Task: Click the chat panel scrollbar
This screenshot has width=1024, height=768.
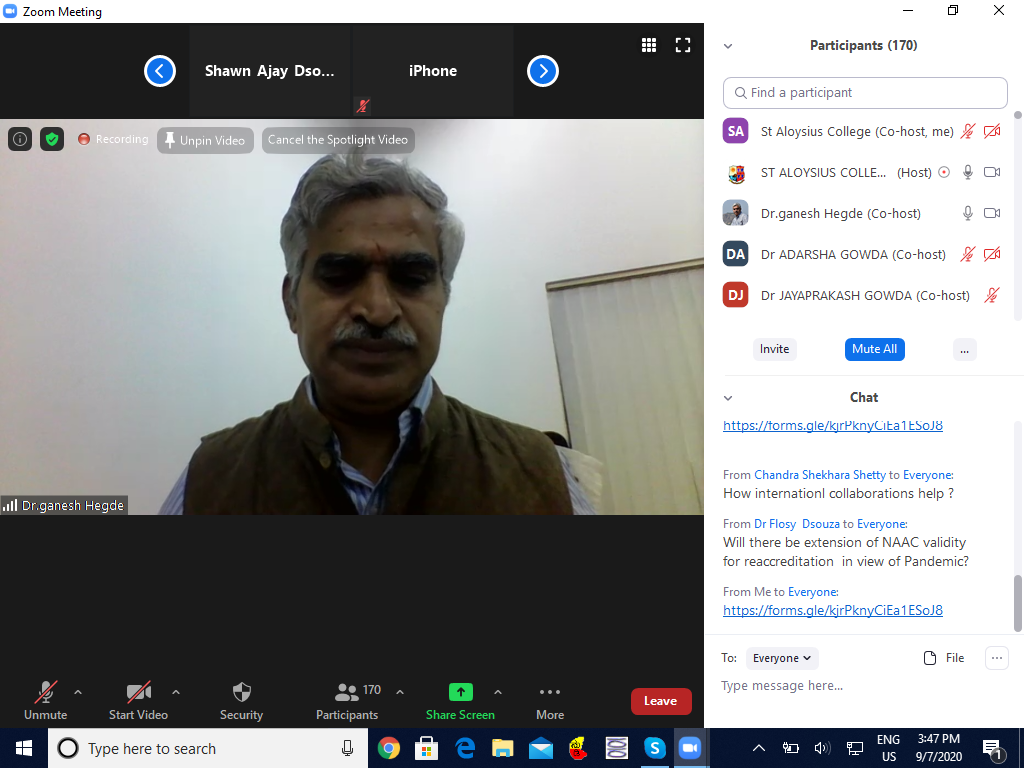Action: 1017,603
